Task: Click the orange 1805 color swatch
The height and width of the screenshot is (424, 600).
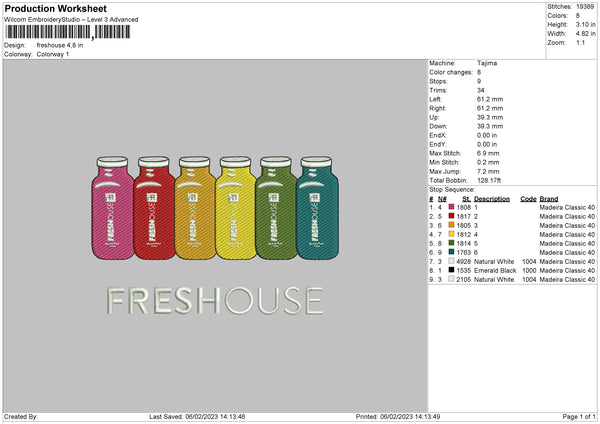Action: (x=451, y=225)
